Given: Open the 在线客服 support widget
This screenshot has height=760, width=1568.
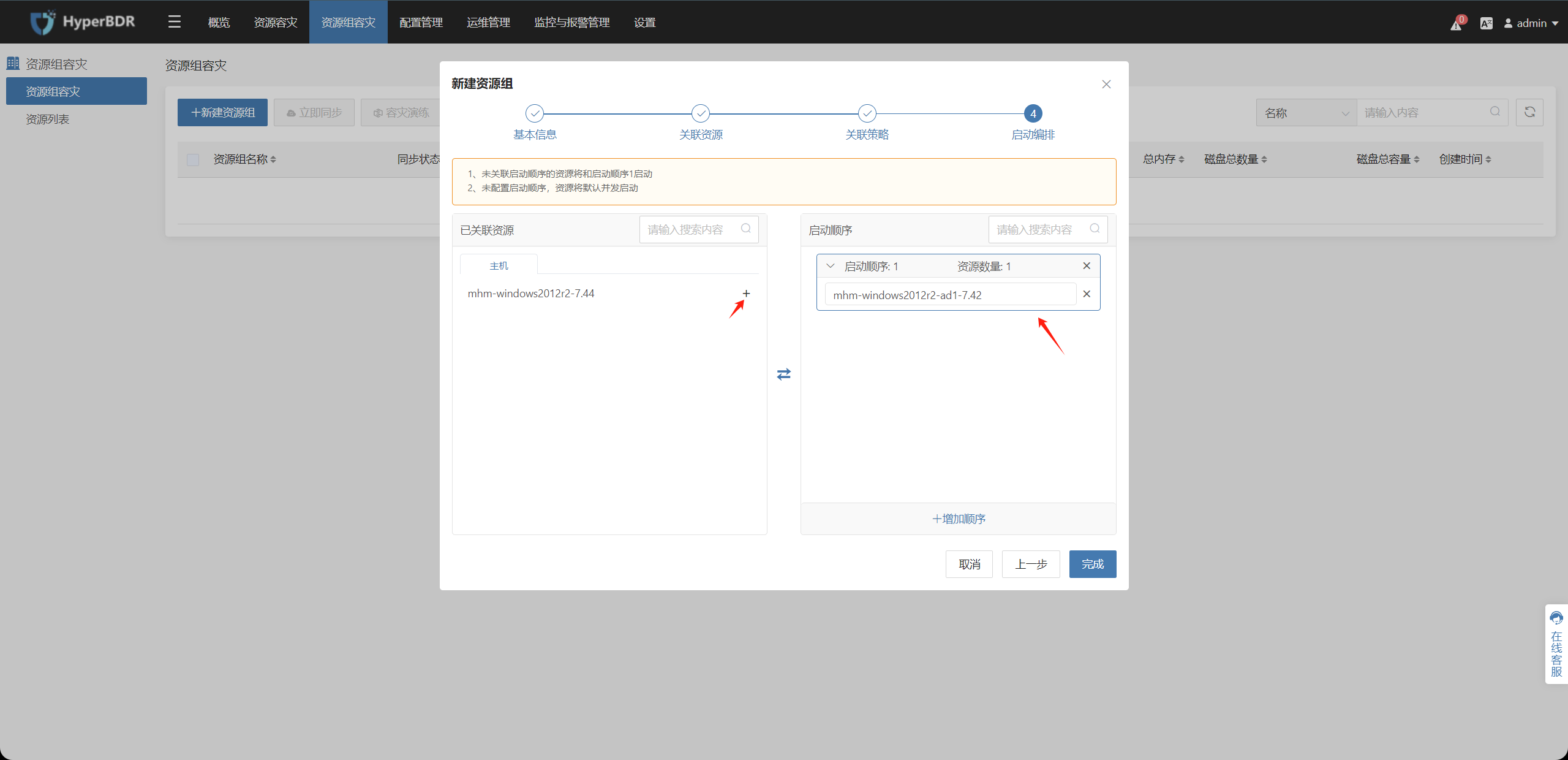Looking at the screenshot, I should pyautogui.click(x=1556, y=644).
